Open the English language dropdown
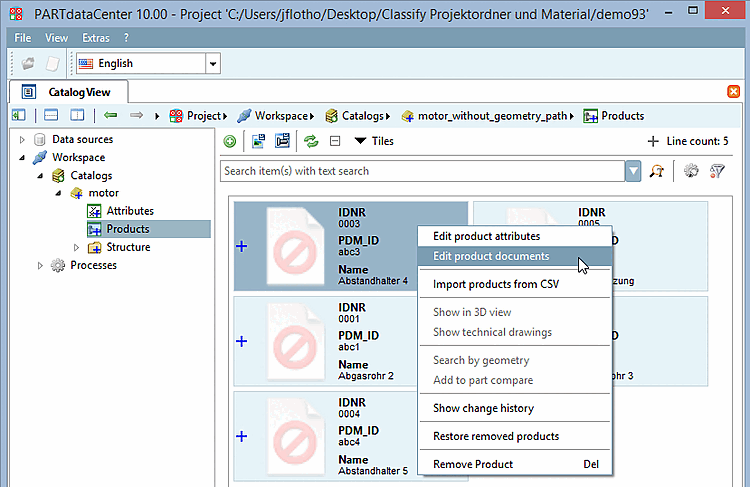The width and height of the screenshot is (750, 487). [x=212, y=64]
